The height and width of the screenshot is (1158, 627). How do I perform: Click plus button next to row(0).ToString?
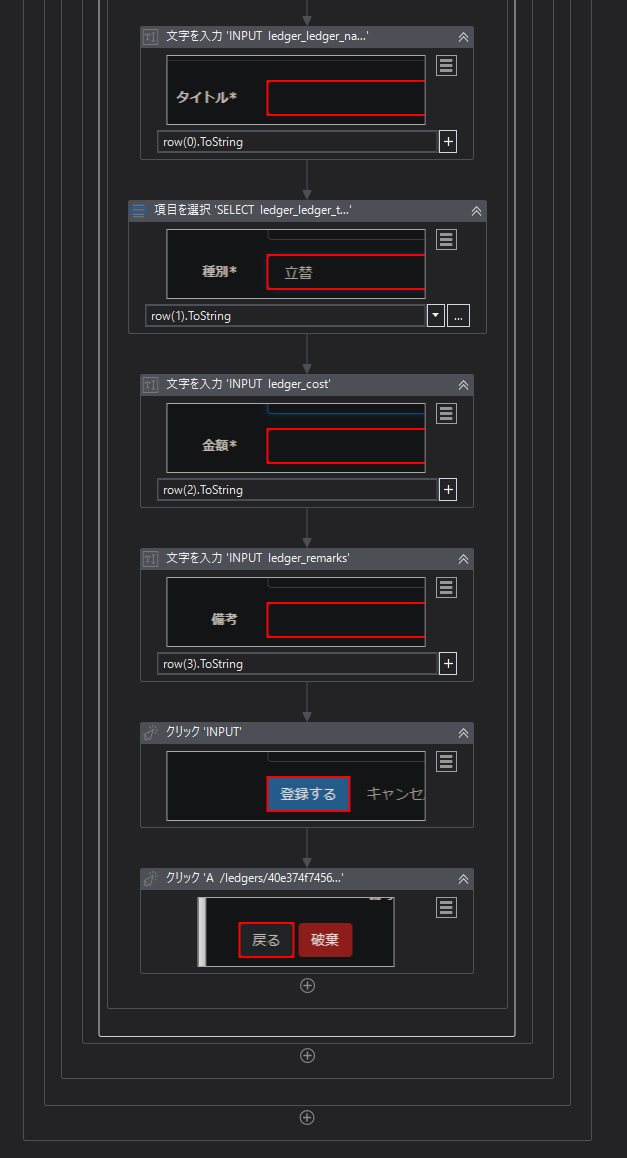[x=448, y=142]
